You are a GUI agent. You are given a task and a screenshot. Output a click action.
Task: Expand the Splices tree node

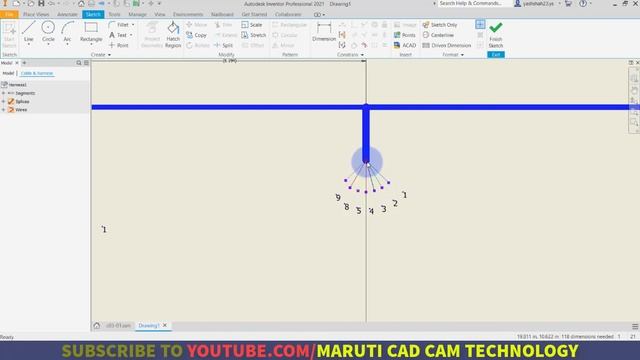pos(4,101)
